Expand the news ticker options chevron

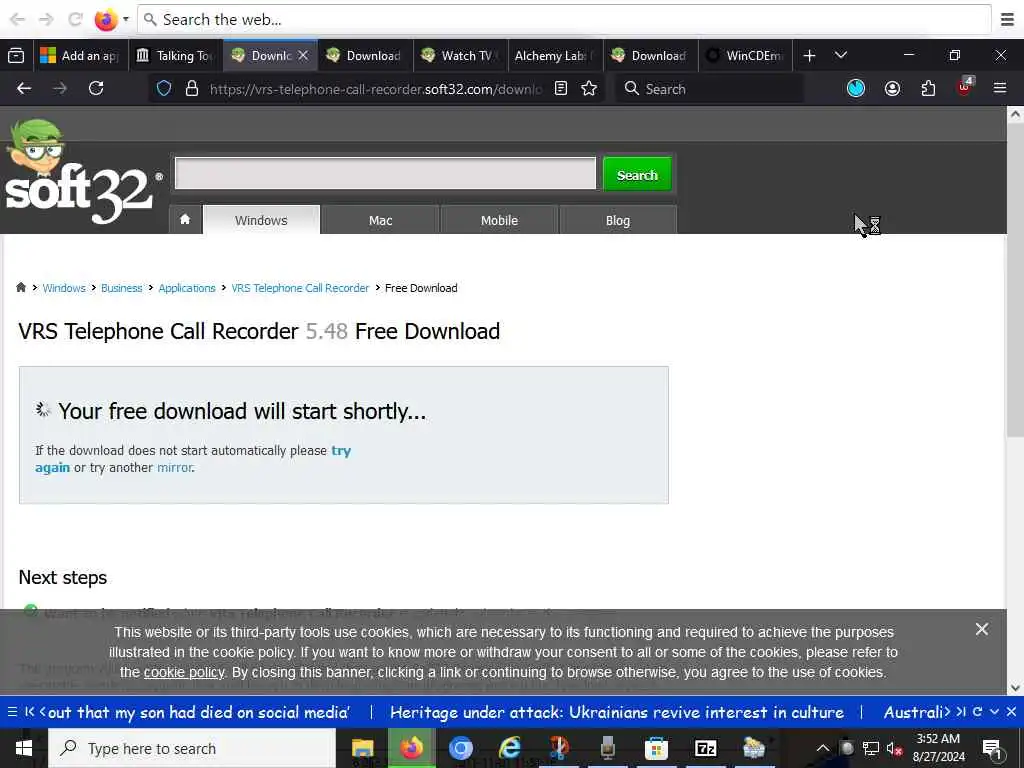tap(995, 712)
